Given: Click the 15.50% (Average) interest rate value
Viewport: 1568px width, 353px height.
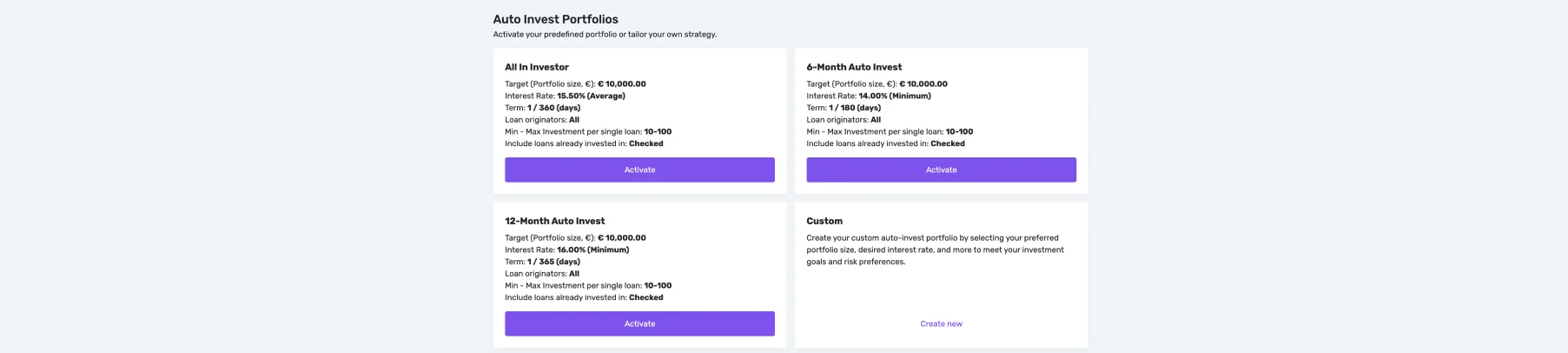Looking at the screenshot, I should tap(591, 96).
